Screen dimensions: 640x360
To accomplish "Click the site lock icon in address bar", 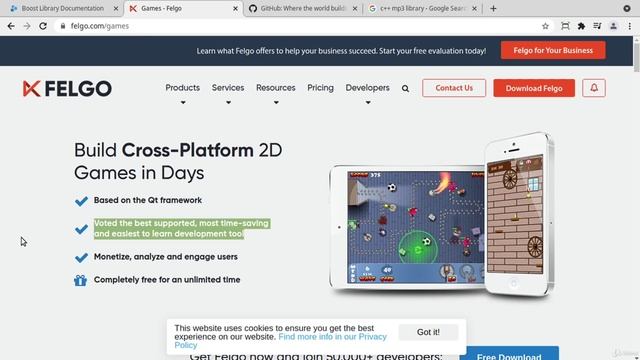I will click(62, 26).
